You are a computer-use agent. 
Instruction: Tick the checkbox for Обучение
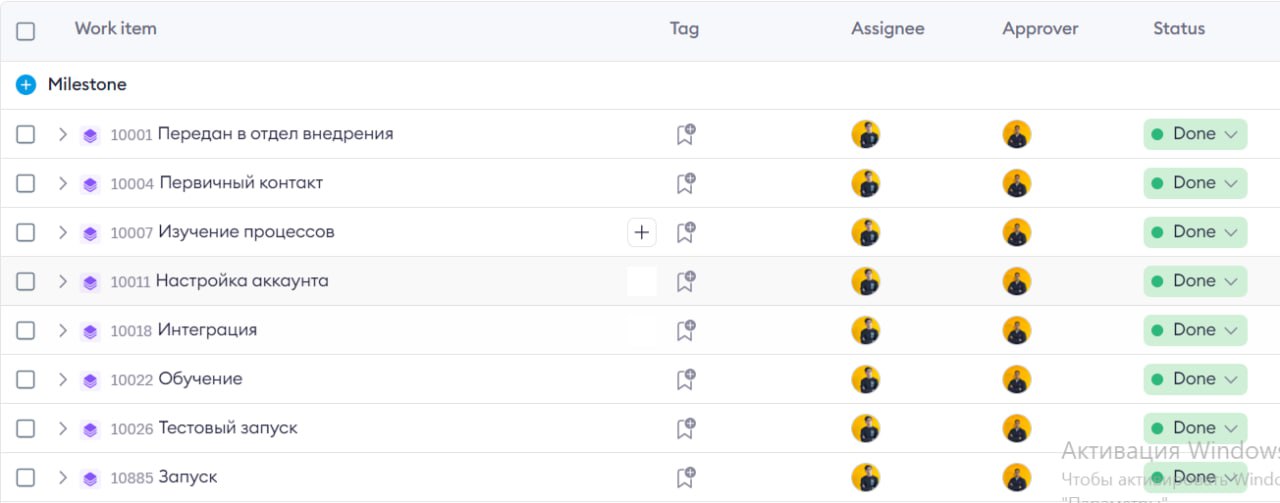26,379
